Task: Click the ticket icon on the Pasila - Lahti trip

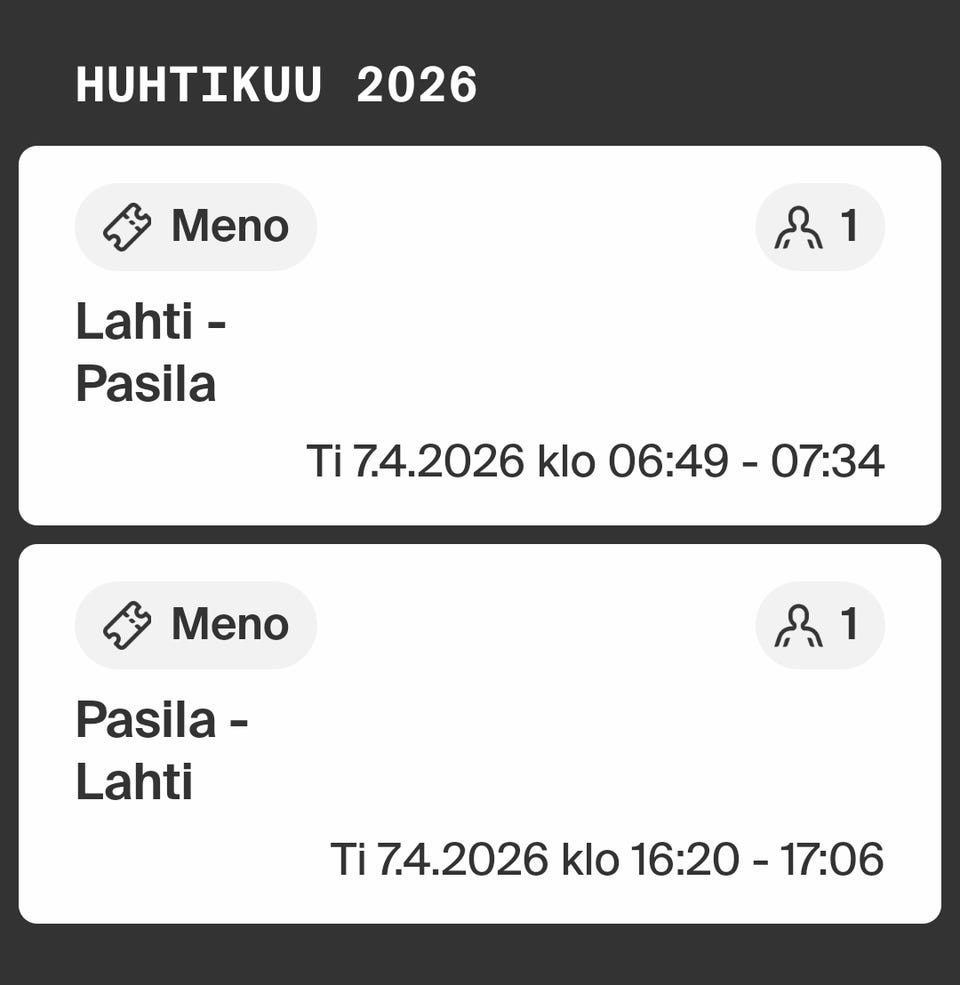Action: point(128,625)
